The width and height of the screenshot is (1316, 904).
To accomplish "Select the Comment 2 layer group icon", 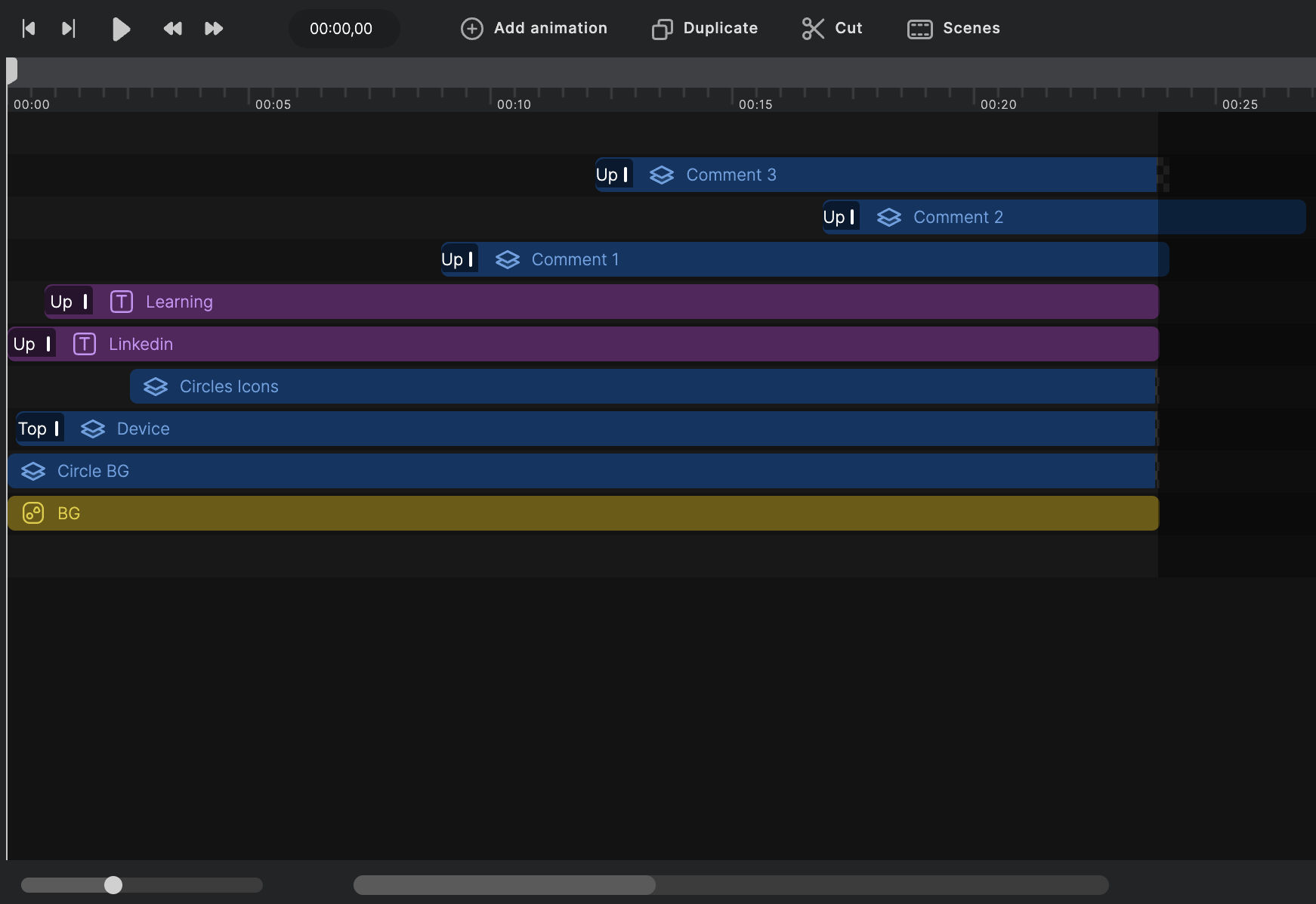I will point(889,217).
